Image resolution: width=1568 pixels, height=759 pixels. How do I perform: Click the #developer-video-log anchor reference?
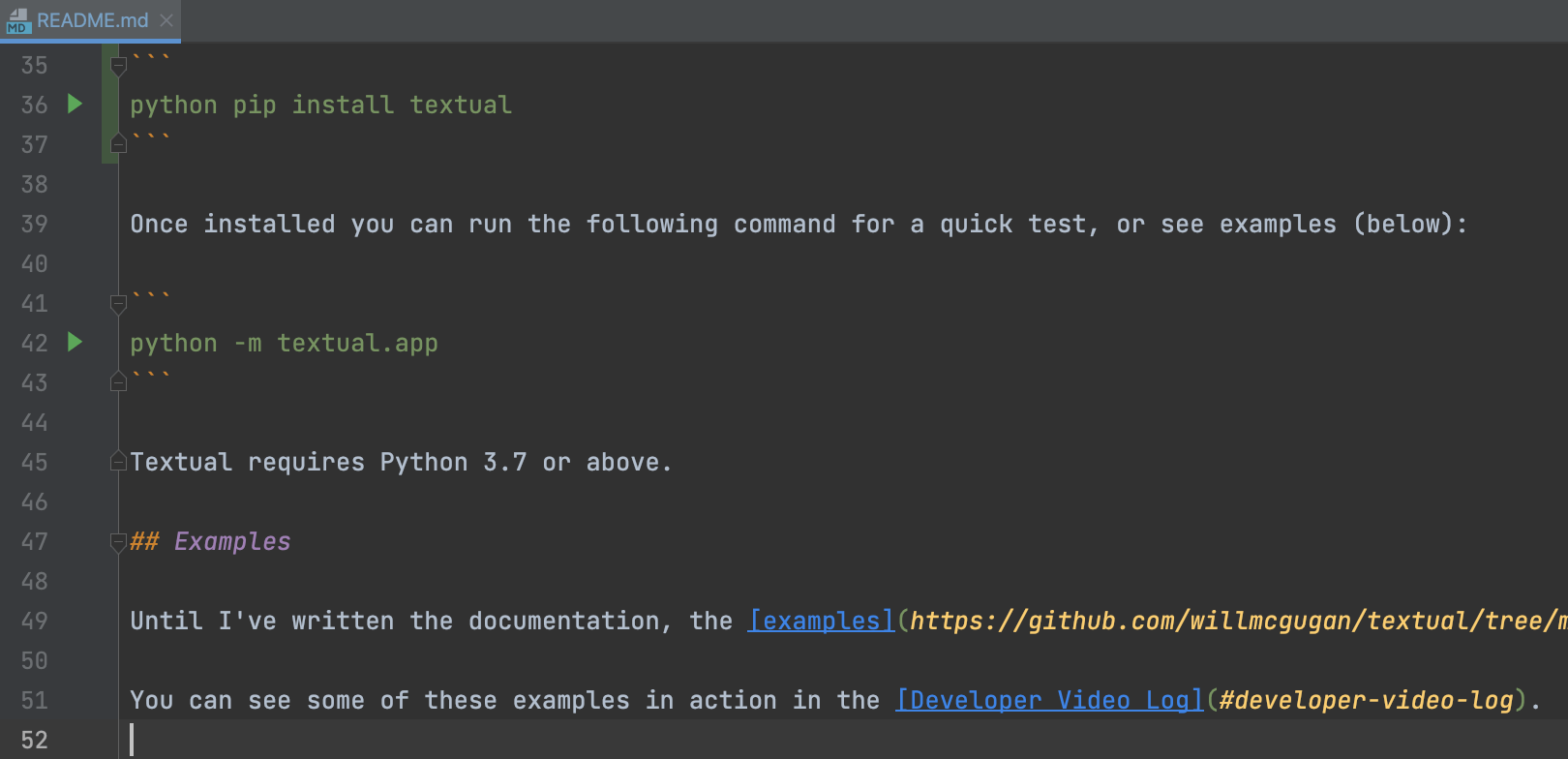(x=1365, y=700)
